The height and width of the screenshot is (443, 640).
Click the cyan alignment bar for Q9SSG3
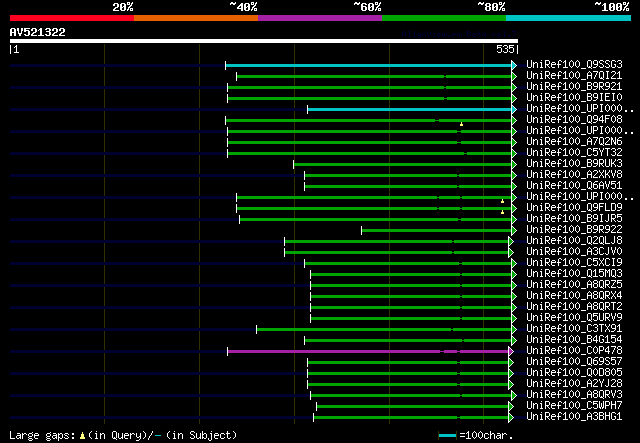tap(369, 65)
